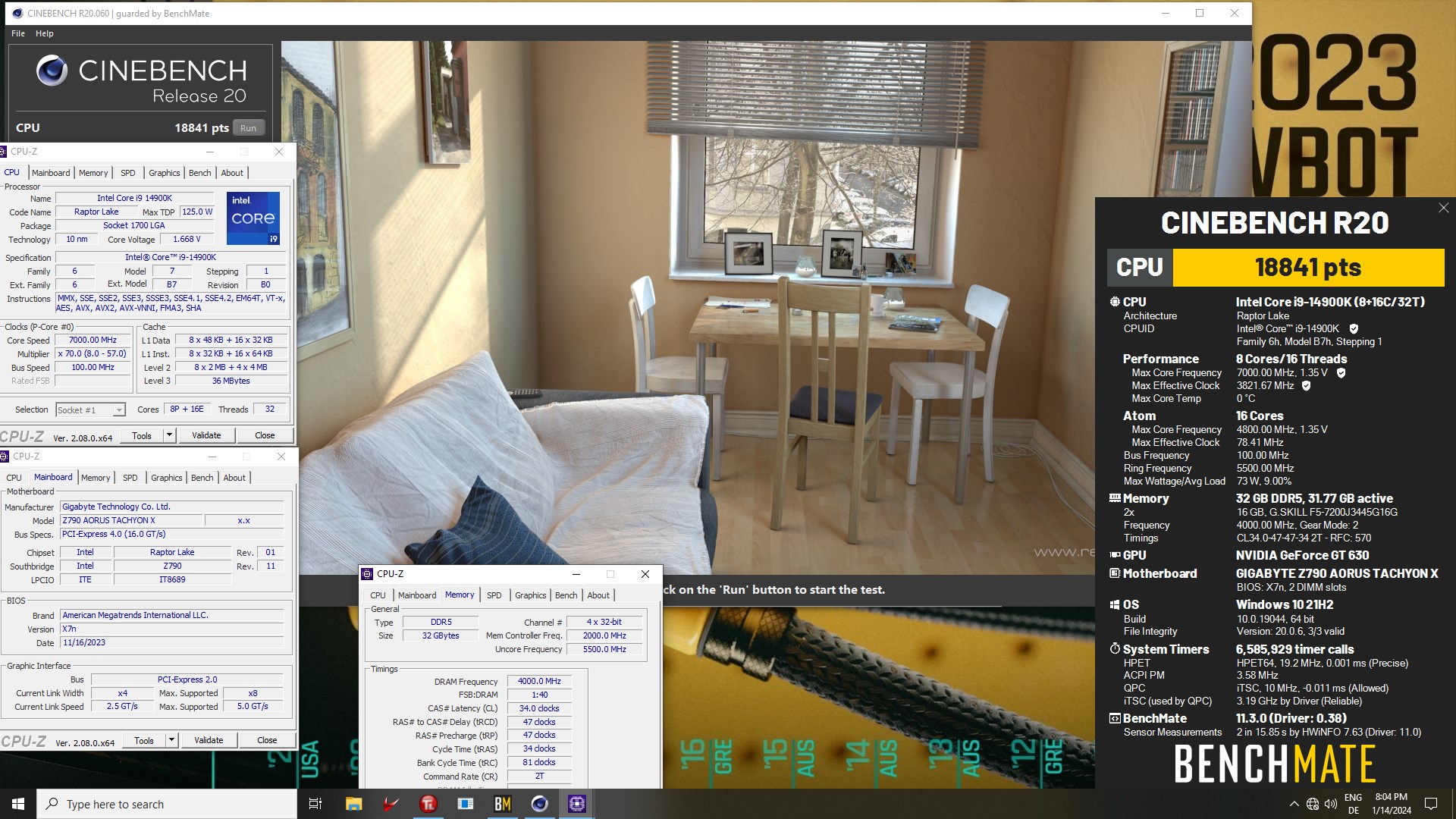The image size is (1456, 819).
Task: Click the Cinebench logo icon in the header
Action: 52,71
